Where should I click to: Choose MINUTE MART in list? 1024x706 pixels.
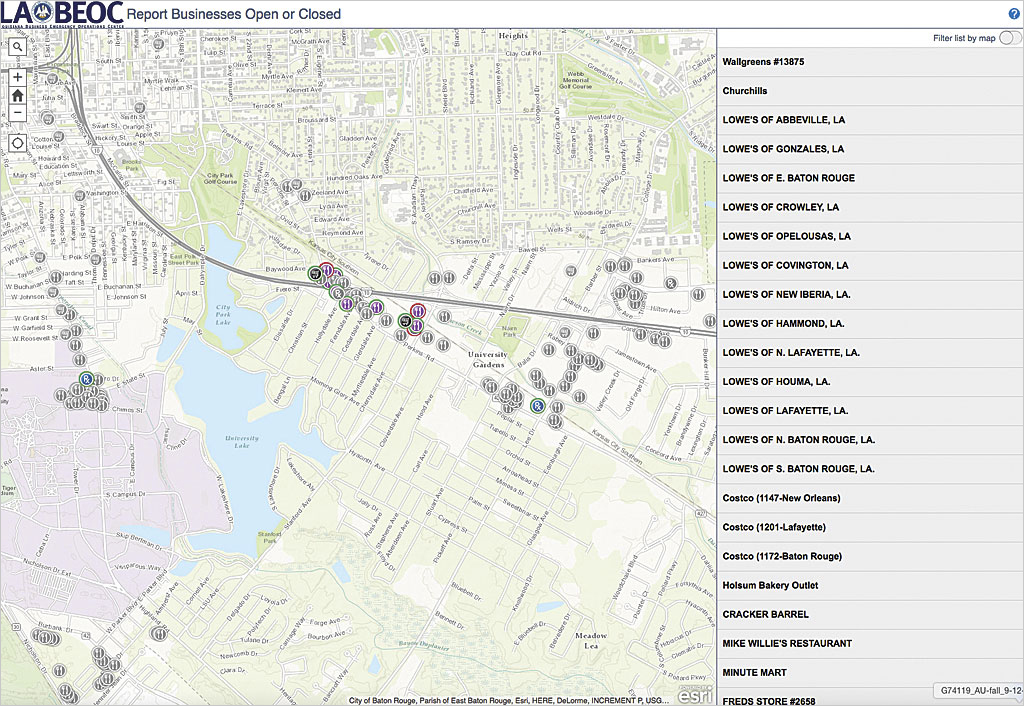870,672
